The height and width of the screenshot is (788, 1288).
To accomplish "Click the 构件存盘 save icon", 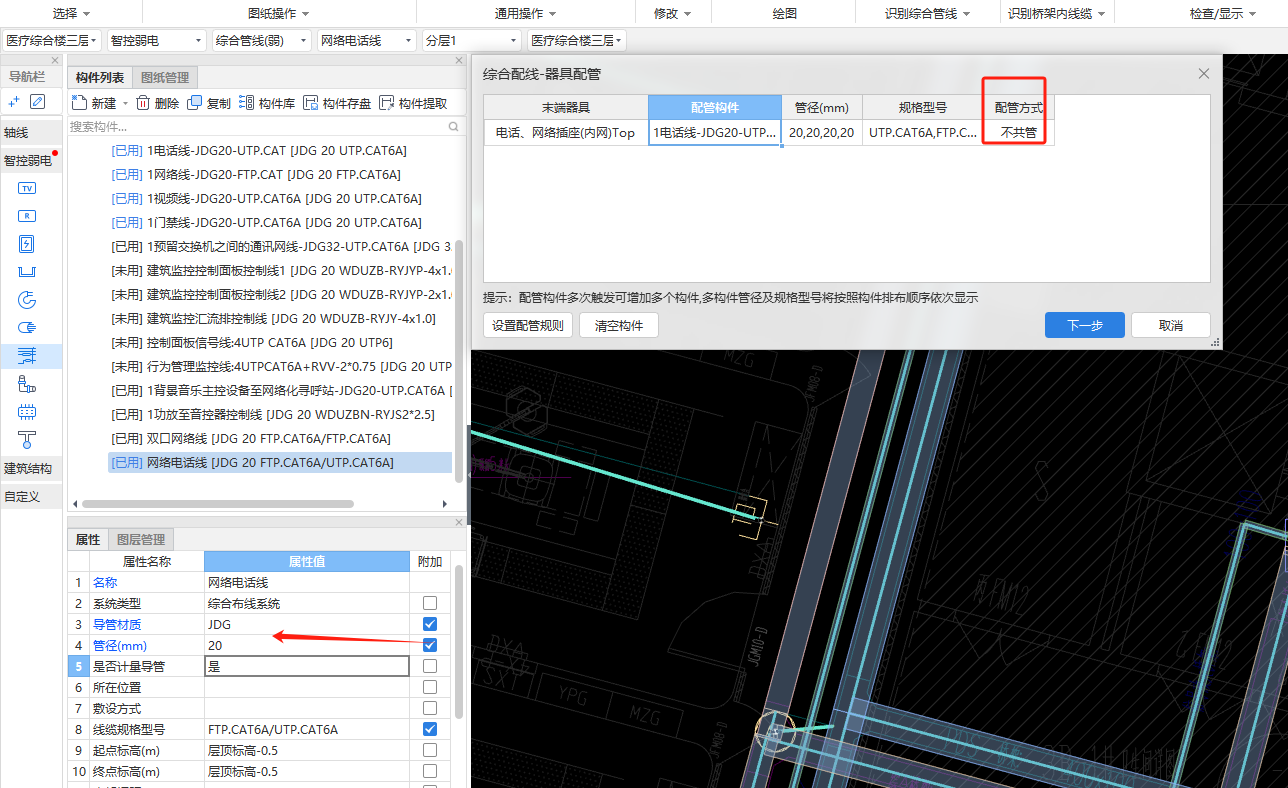I will [310, 103].
